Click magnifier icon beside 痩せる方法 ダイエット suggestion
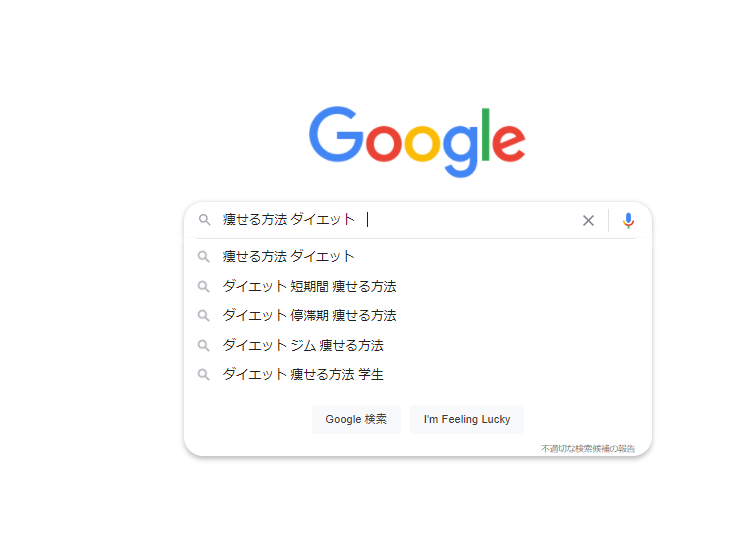 coord(204,257)
